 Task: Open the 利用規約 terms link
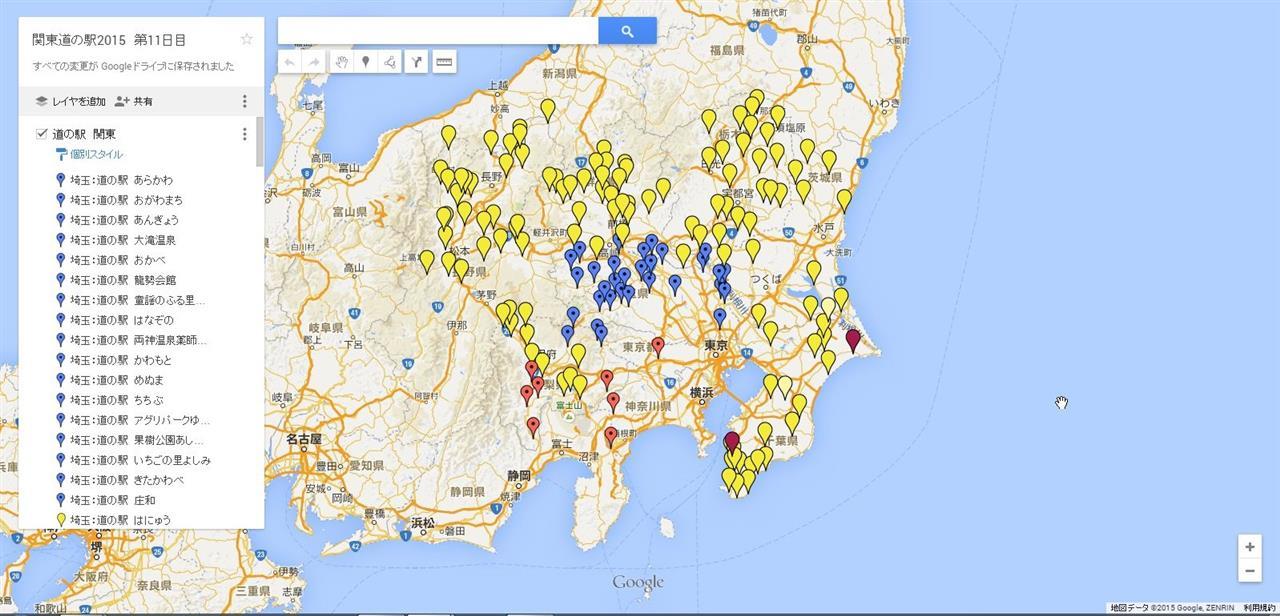pos(1259,608)
